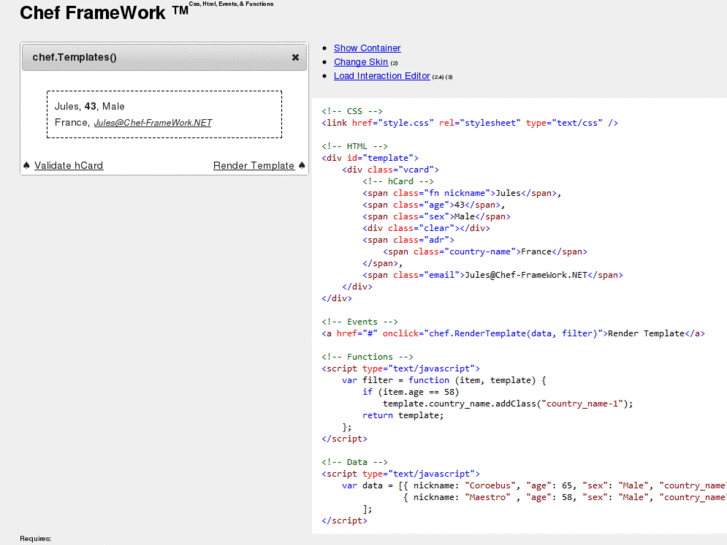727x545 pixels.
Task: Click the stylesheet link line in code
Action: pyautogui.click(x=470, y=123)
